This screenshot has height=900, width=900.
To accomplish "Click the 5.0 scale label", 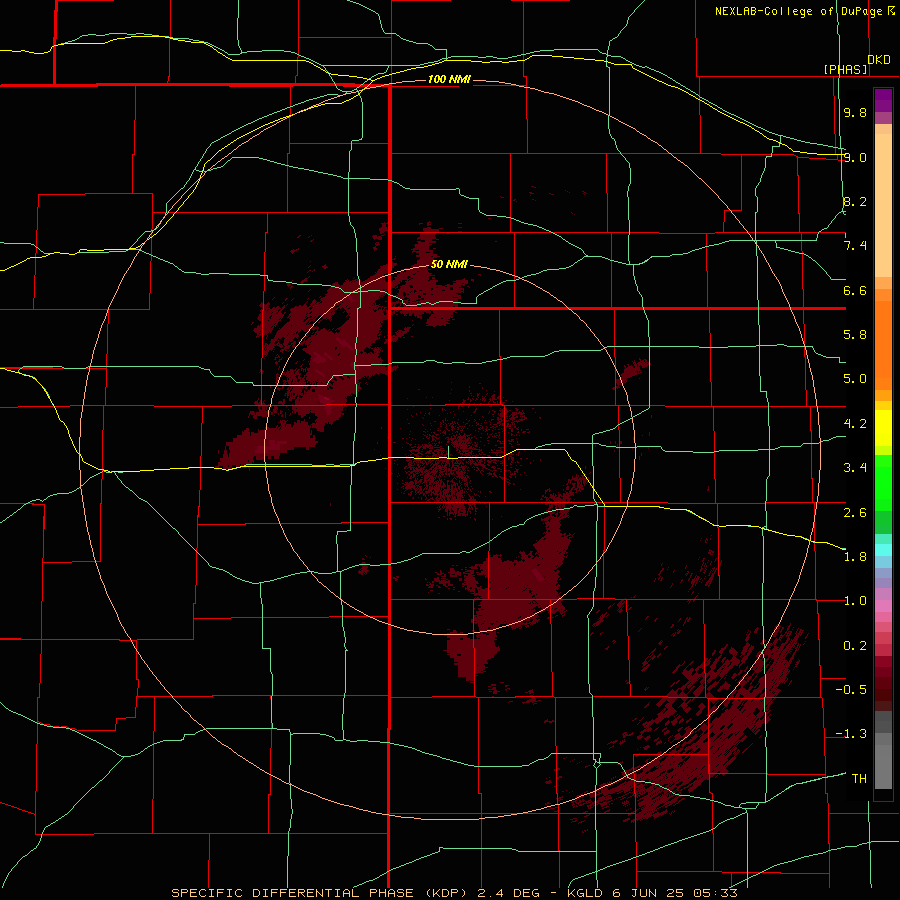I will pyautogui.click(x=855, y=379).
